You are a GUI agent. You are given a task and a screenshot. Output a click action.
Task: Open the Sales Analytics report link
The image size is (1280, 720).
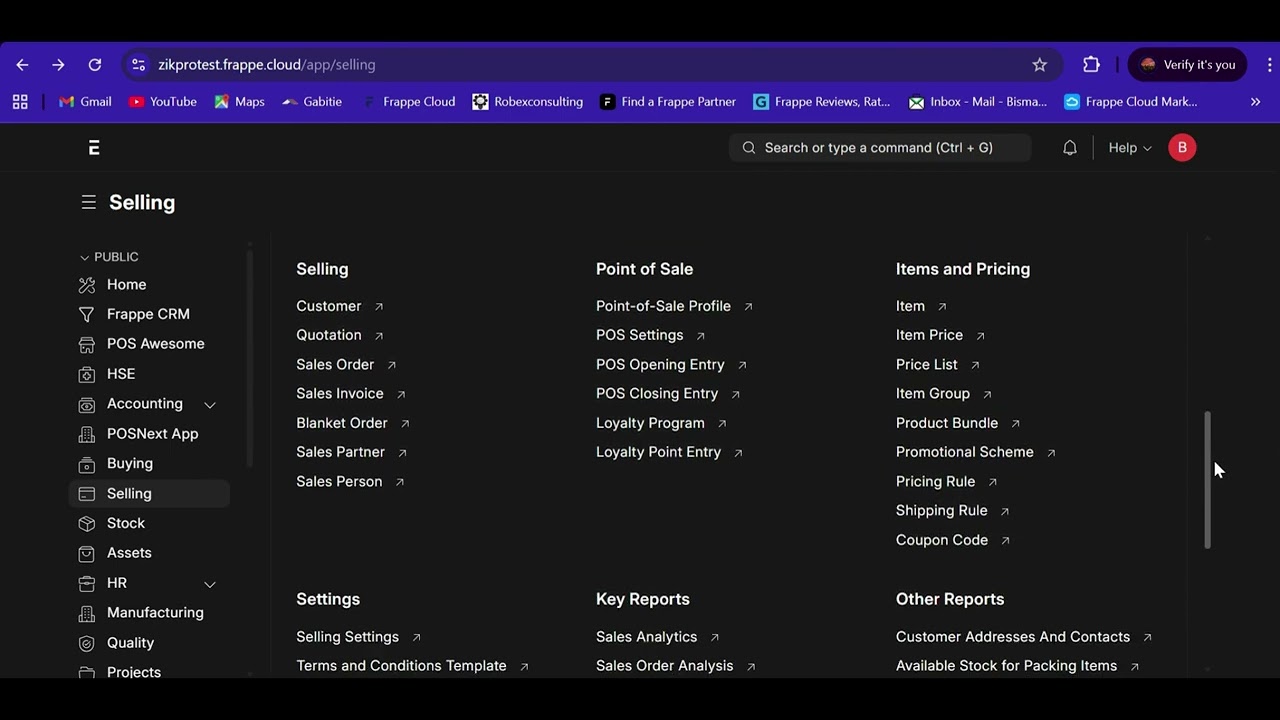(x=646, y=637)
